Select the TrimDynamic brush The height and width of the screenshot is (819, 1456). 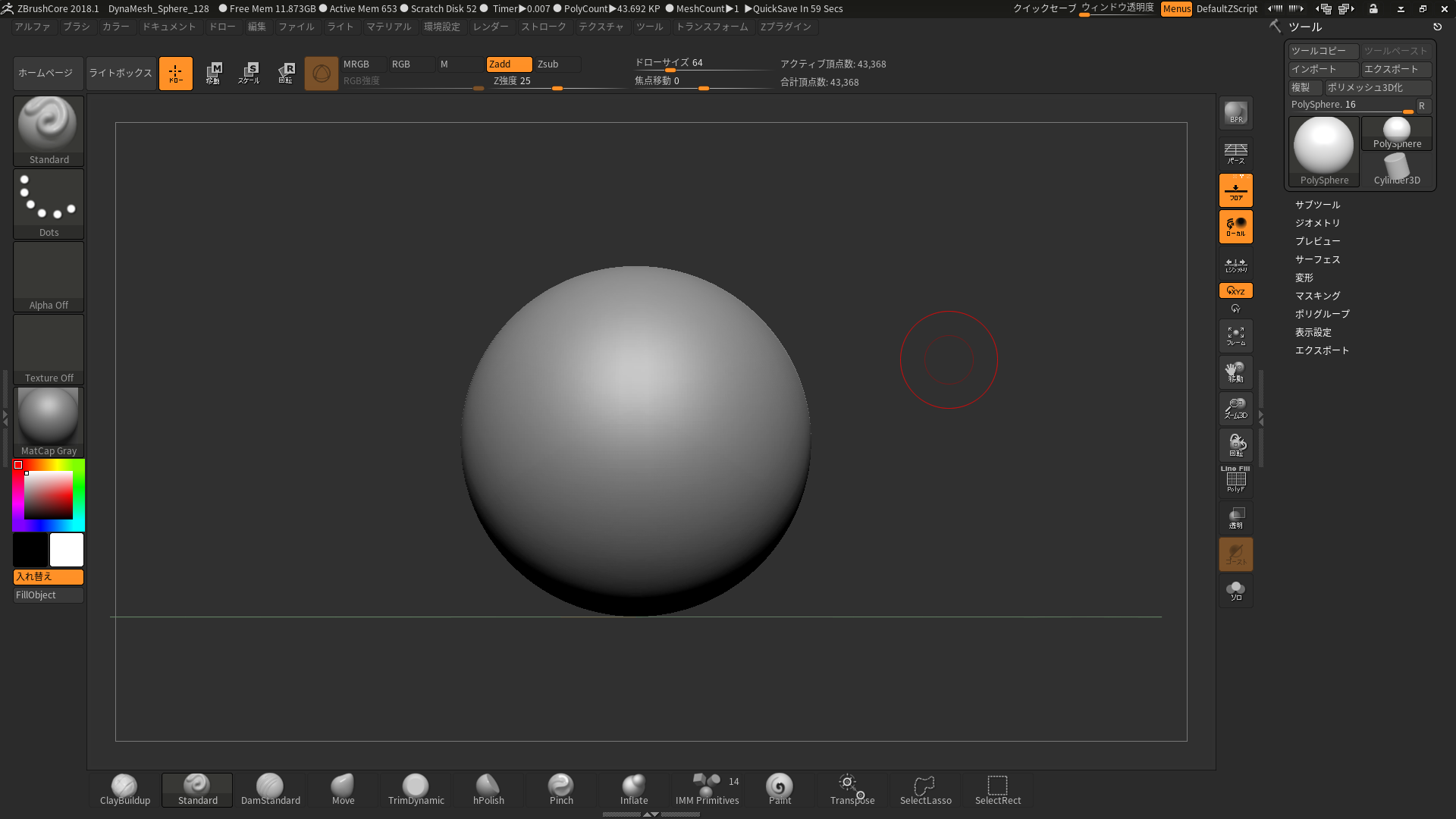pyautogui.click(x=416, y=788)
